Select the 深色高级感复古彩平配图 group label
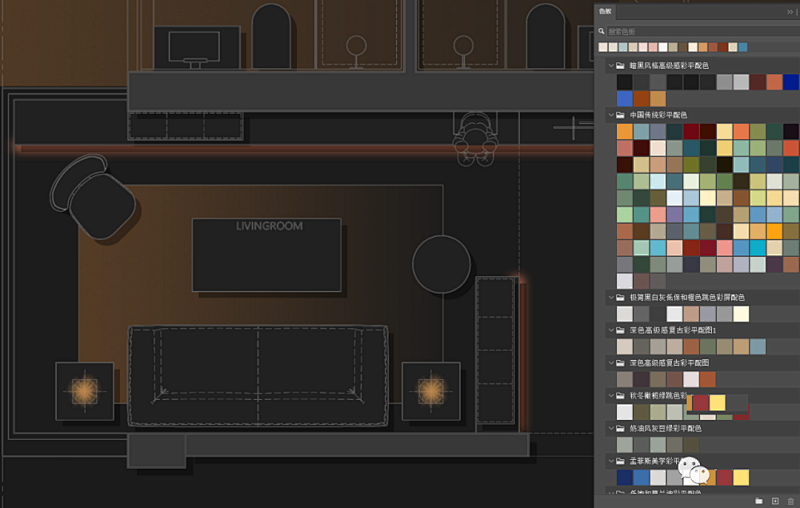Screen dimensions: 800x508 coord(668,362)
